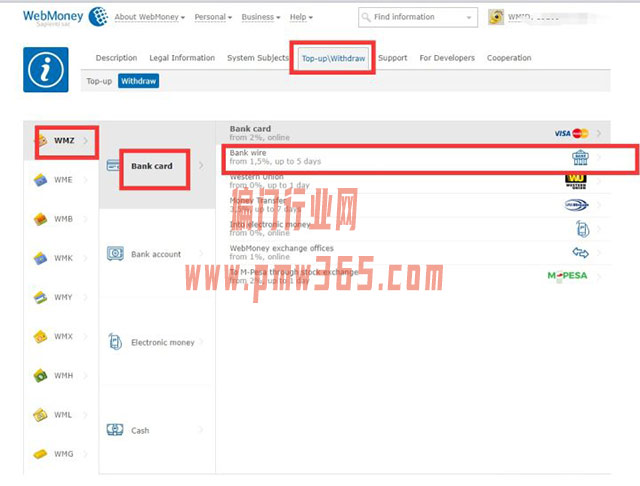640x486 pixels.
Task: Open the Legal Information tab
Action: 182,58
